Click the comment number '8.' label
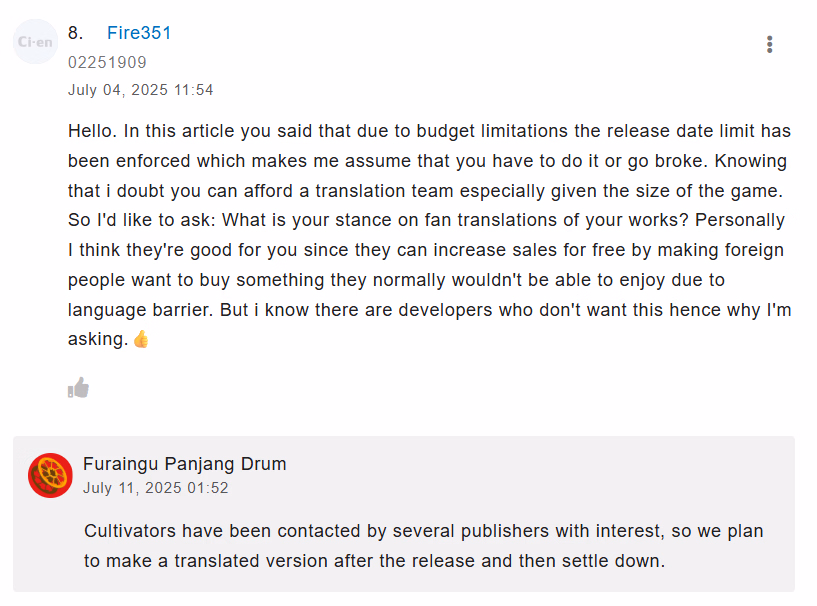 pos(75,33)
